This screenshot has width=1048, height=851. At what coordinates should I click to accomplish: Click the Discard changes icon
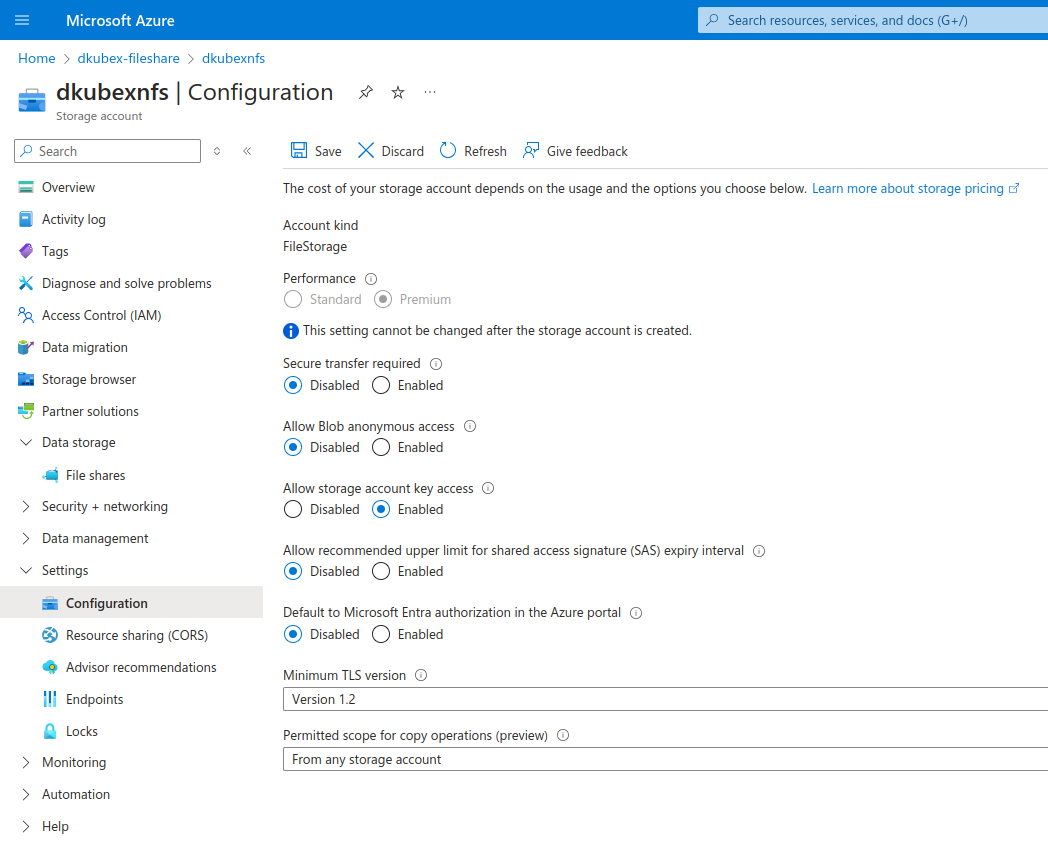click(366, 151)
